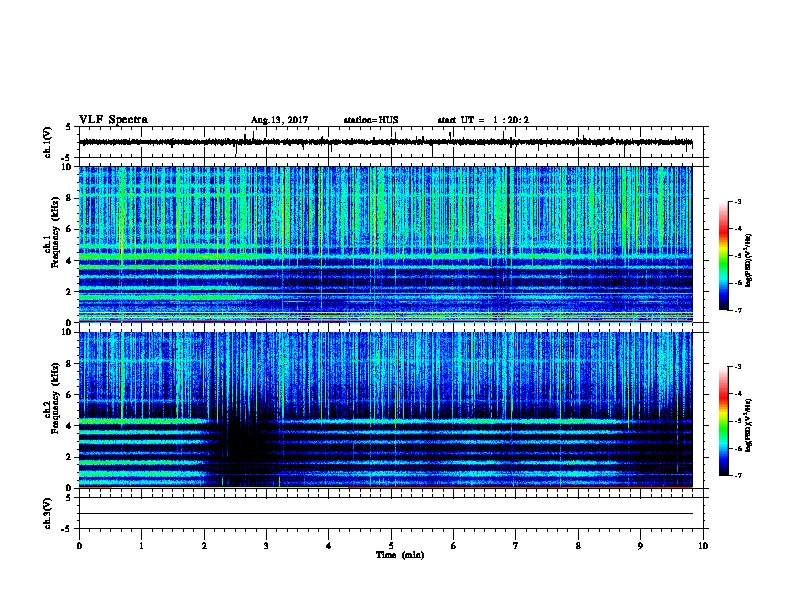Click the ch.2 colorbar "-3" scale value

pos(737,367)
